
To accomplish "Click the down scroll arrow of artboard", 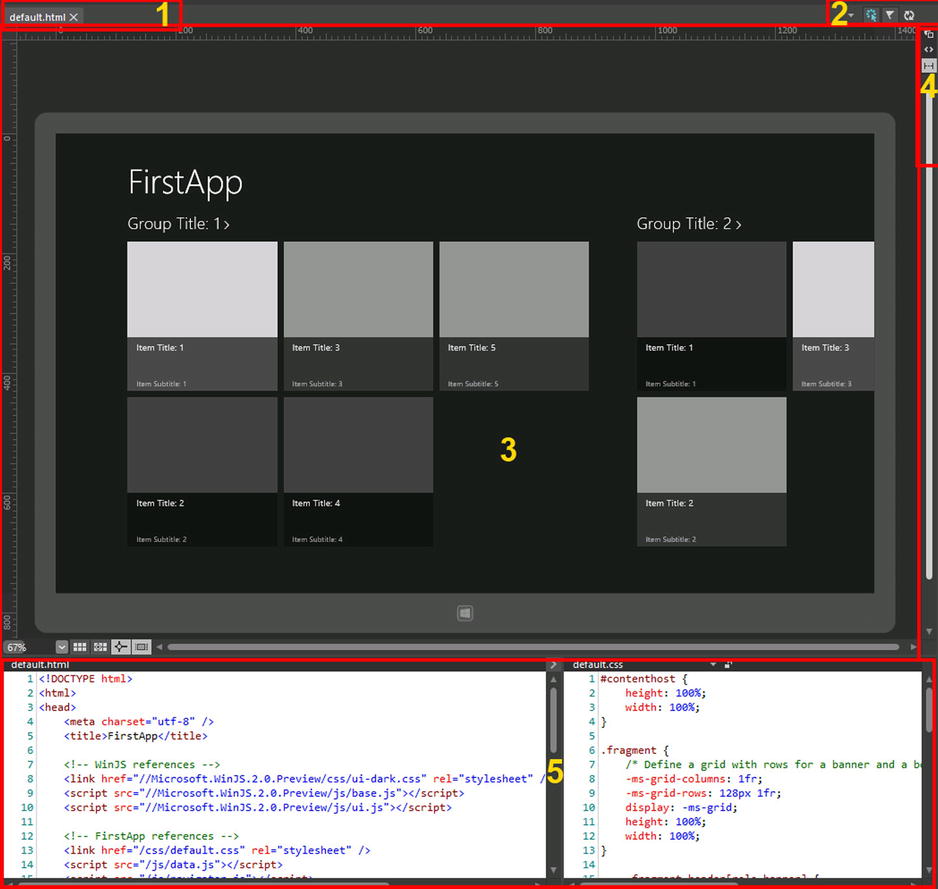I will pyautogui.click(x=929, y=632).
